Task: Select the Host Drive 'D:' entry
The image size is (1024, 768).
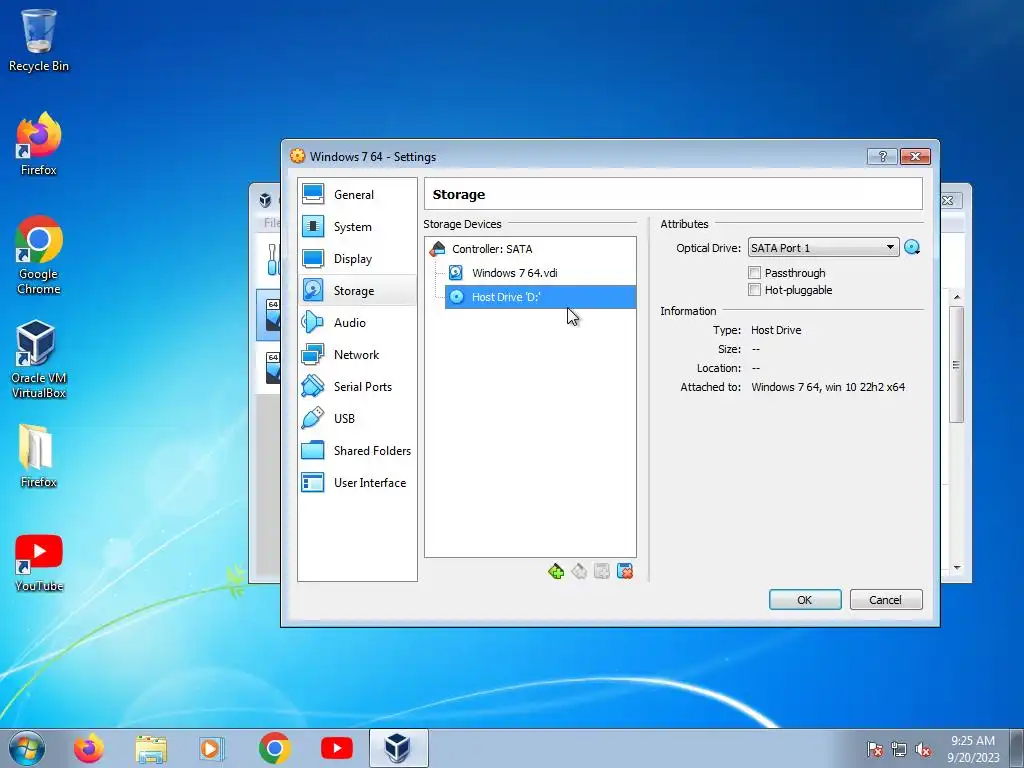Action: tap(540, 297)
